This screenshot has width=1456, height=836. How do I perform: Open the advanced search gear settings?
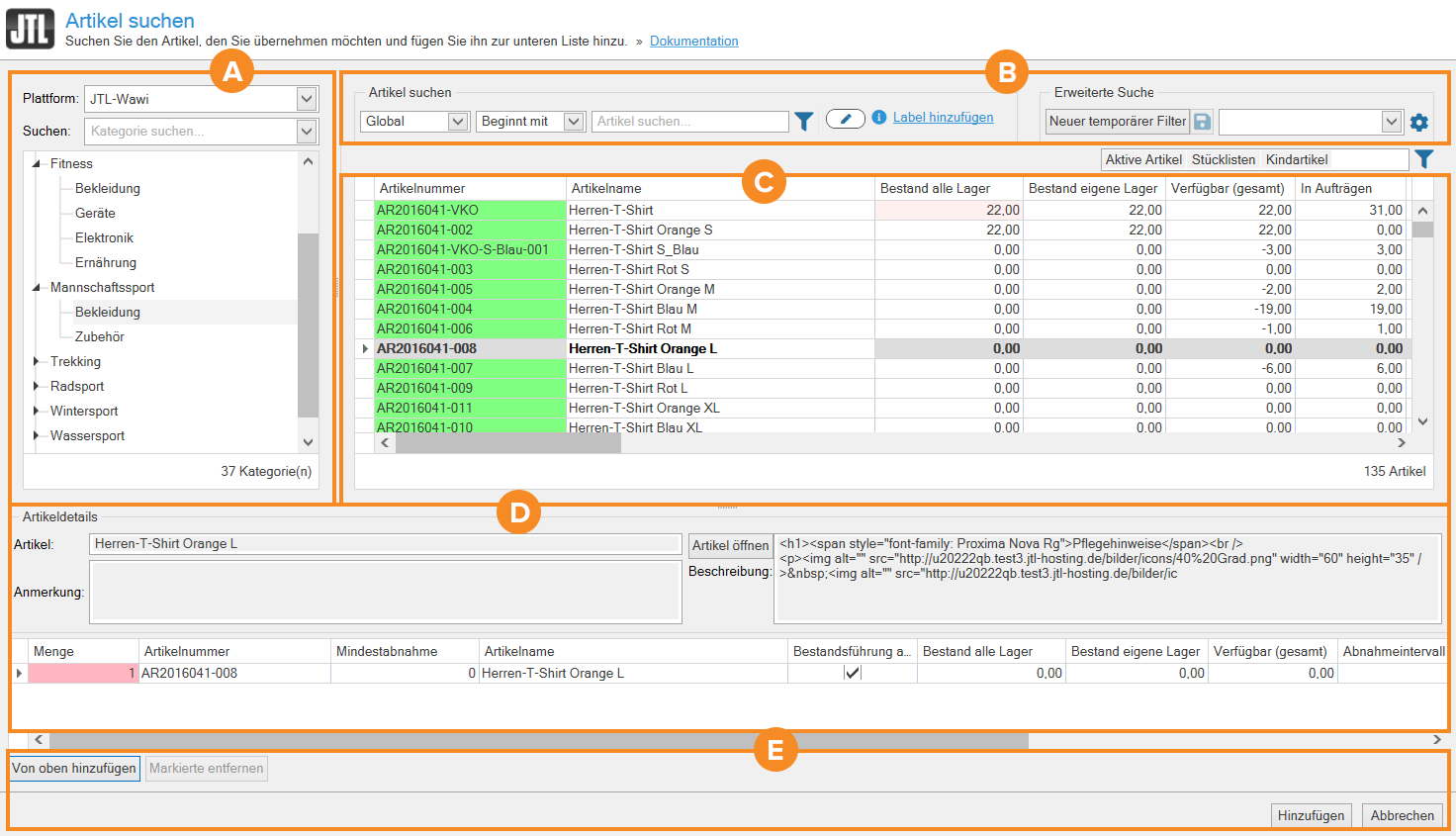pos(1419,122)
